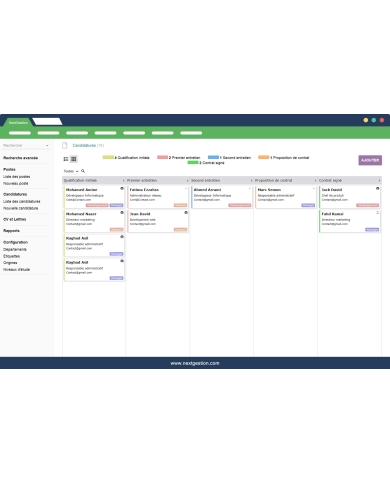Click pink Premier entretien legend swatch
The image size is (390, 484).
(162, 157)
